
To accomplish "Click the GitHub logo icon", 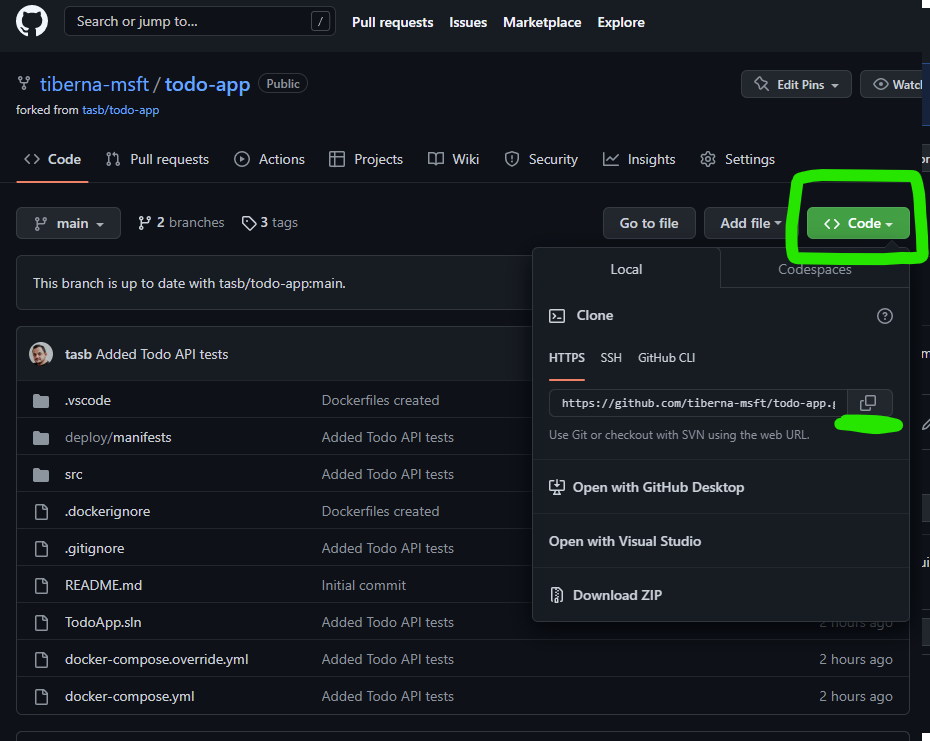I will tap(30, 22).
